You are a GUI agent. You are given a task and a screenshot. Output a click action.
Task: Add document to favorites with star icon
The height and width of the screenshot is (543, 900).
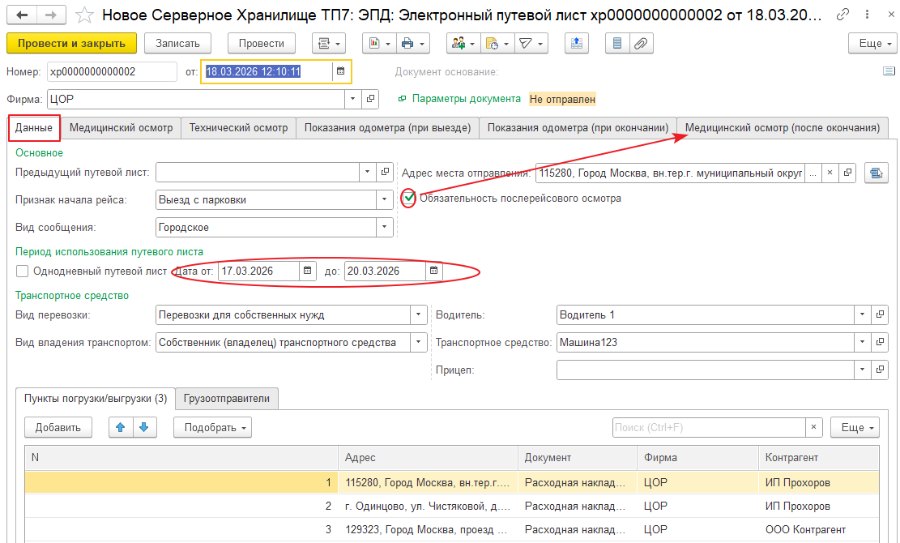(x=84, y=15)
